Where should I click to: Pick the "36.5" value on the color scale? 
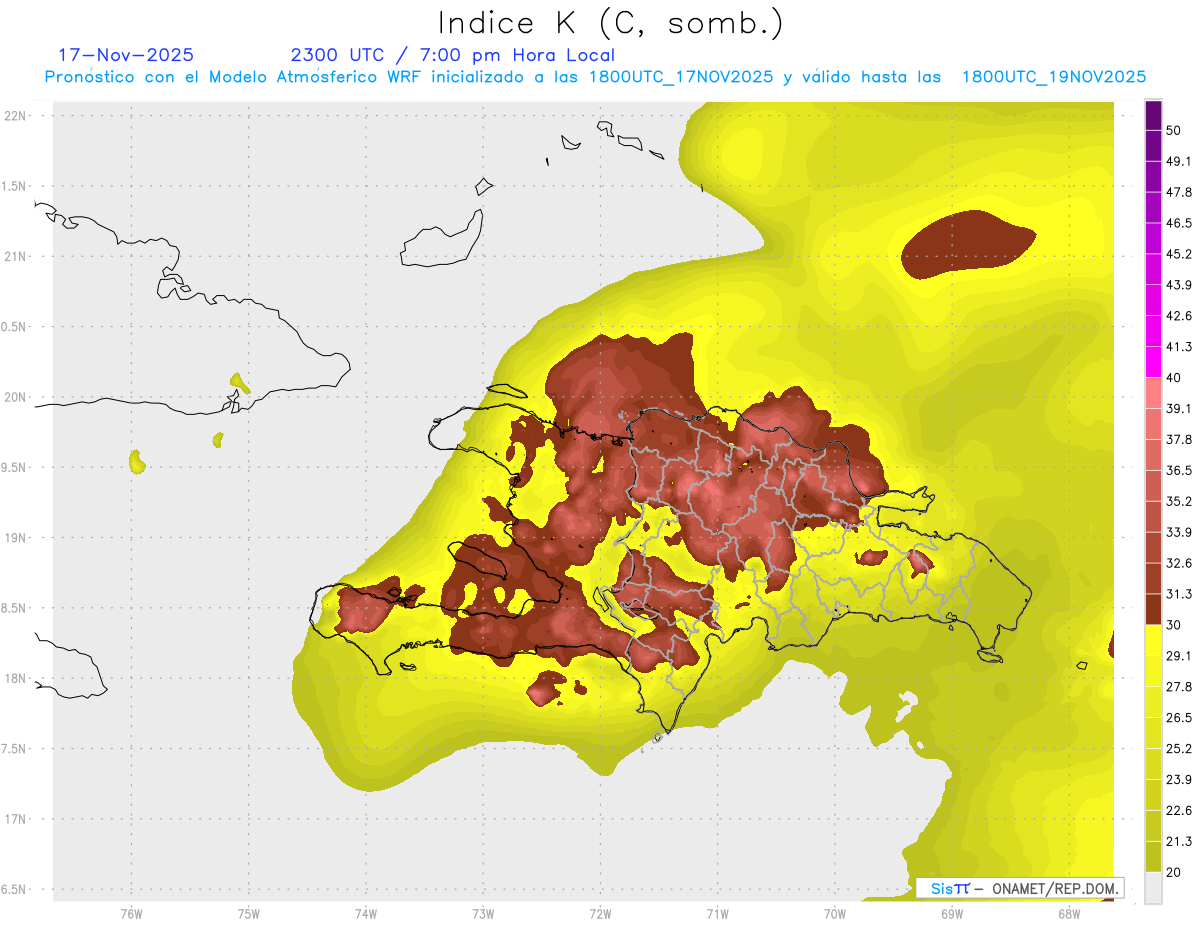click(x=1178, y=470)
